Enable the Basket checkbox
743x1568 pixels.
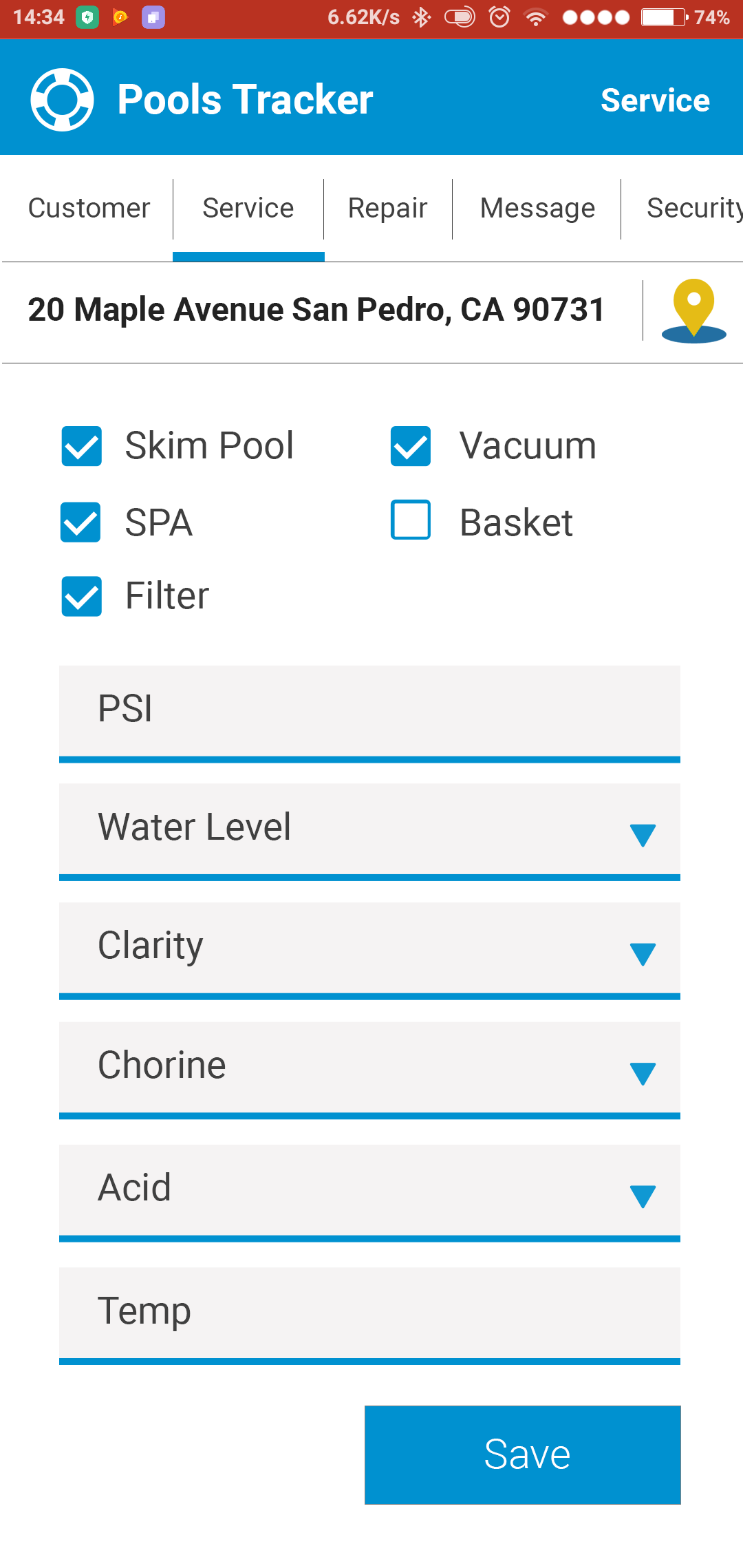[411, 520]
